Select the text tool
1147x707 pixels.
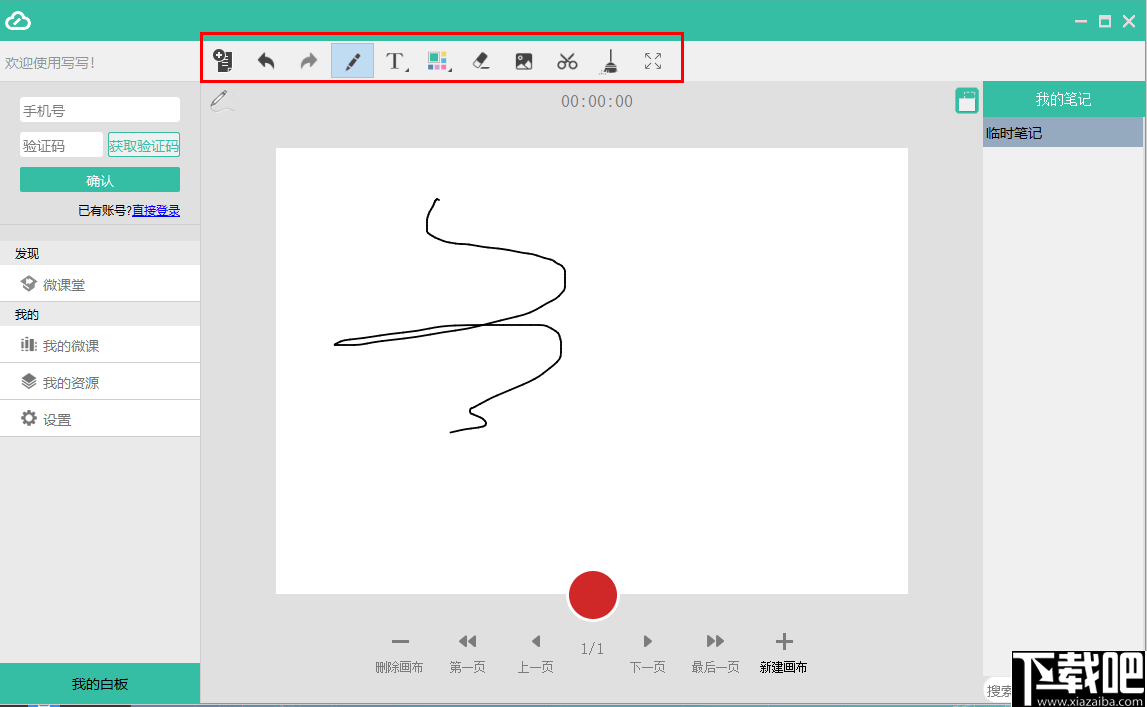click(396, 61)
